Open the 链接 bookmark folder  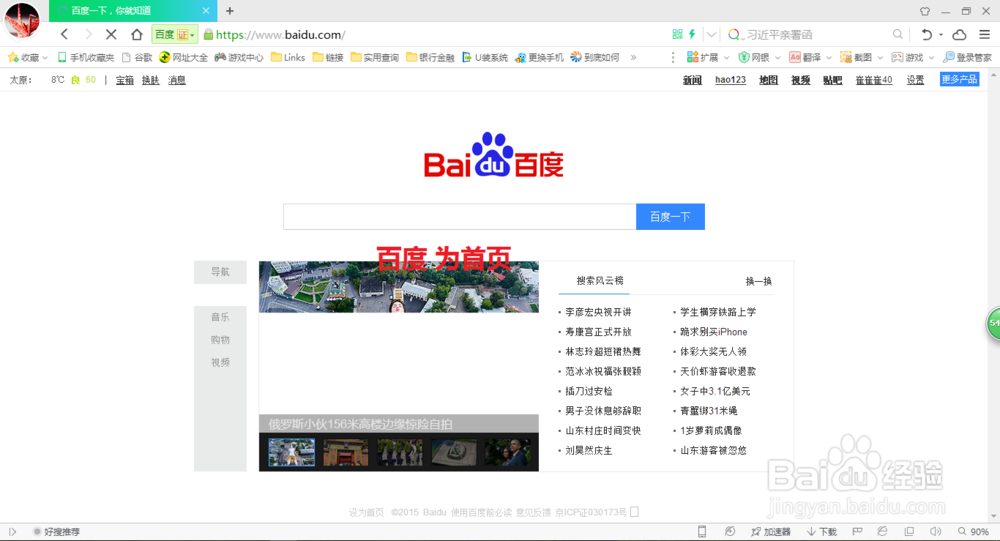point(328,57)
